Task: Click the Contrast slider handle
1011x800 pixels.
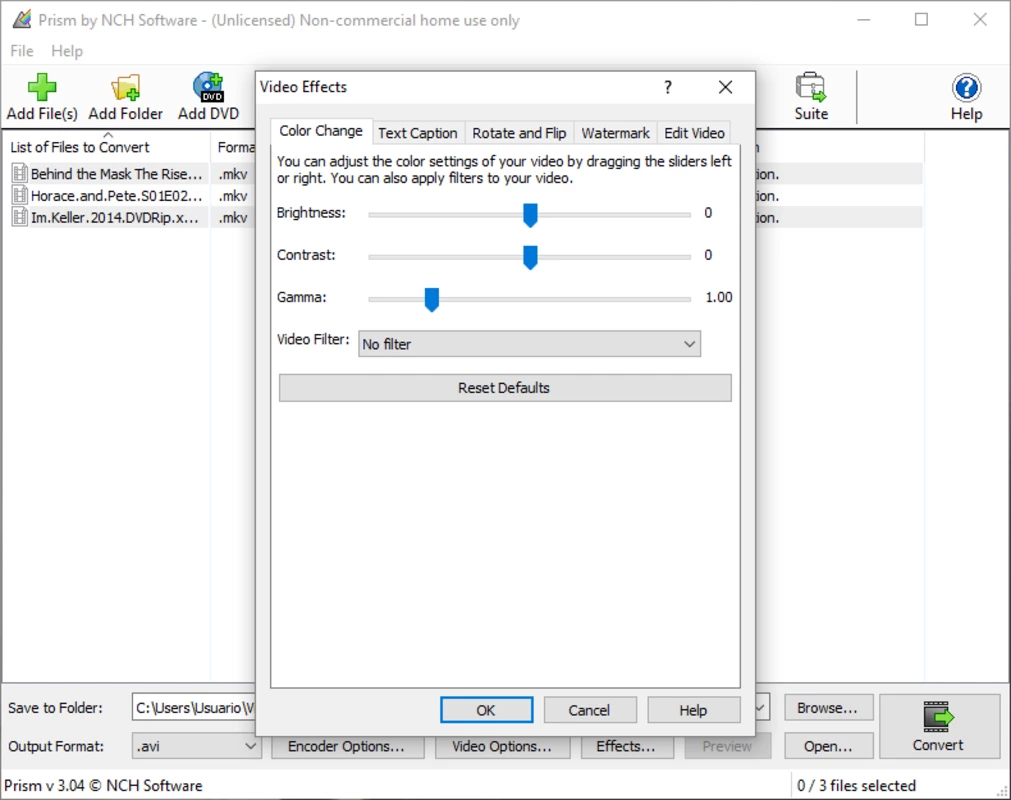Action: point(530,257)
